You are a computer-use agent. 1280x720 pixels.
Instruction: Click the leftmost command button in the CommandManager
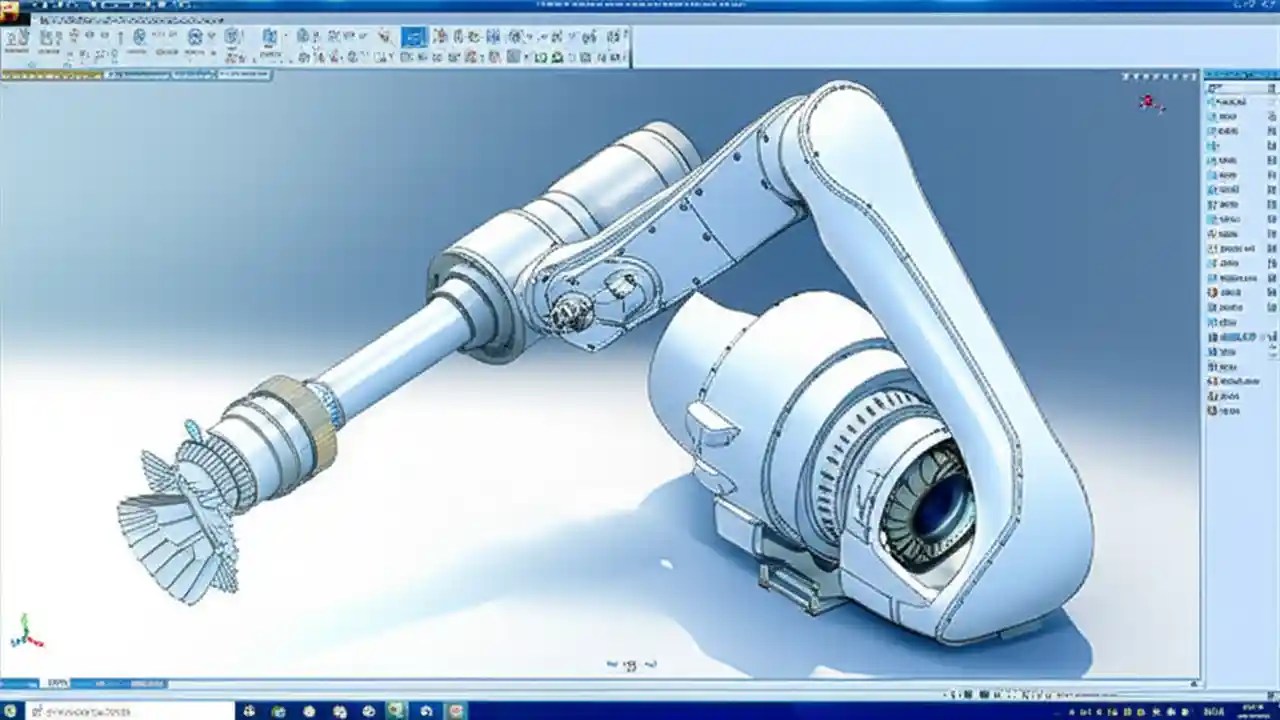pos(16,38)
